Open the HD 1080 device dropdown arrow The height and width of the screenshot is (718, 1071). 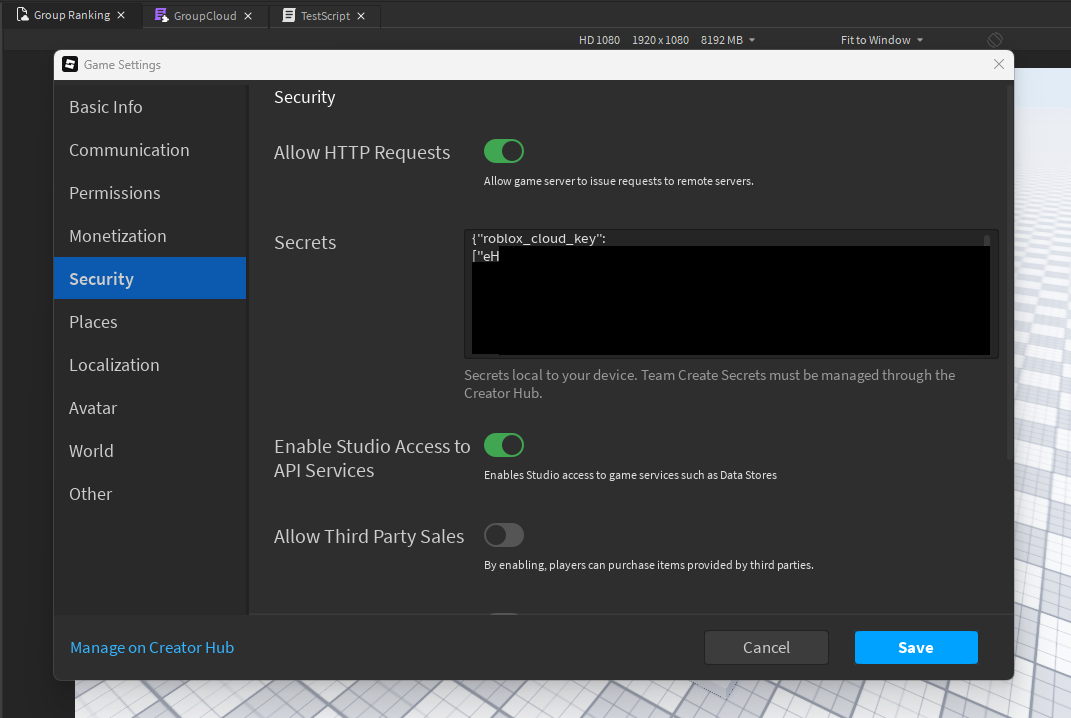752,40
